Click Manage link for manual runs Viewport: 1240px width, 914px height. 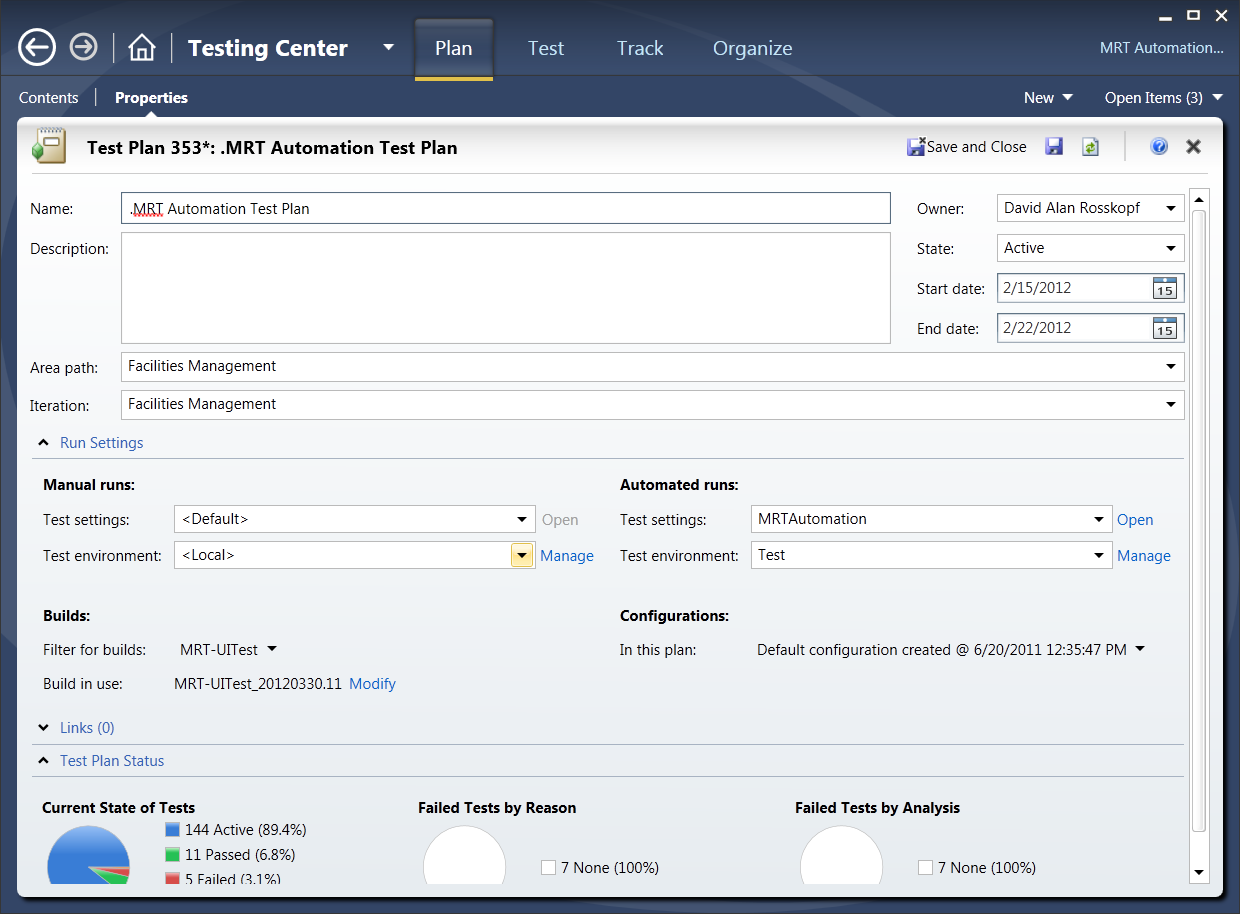(567, 556)
